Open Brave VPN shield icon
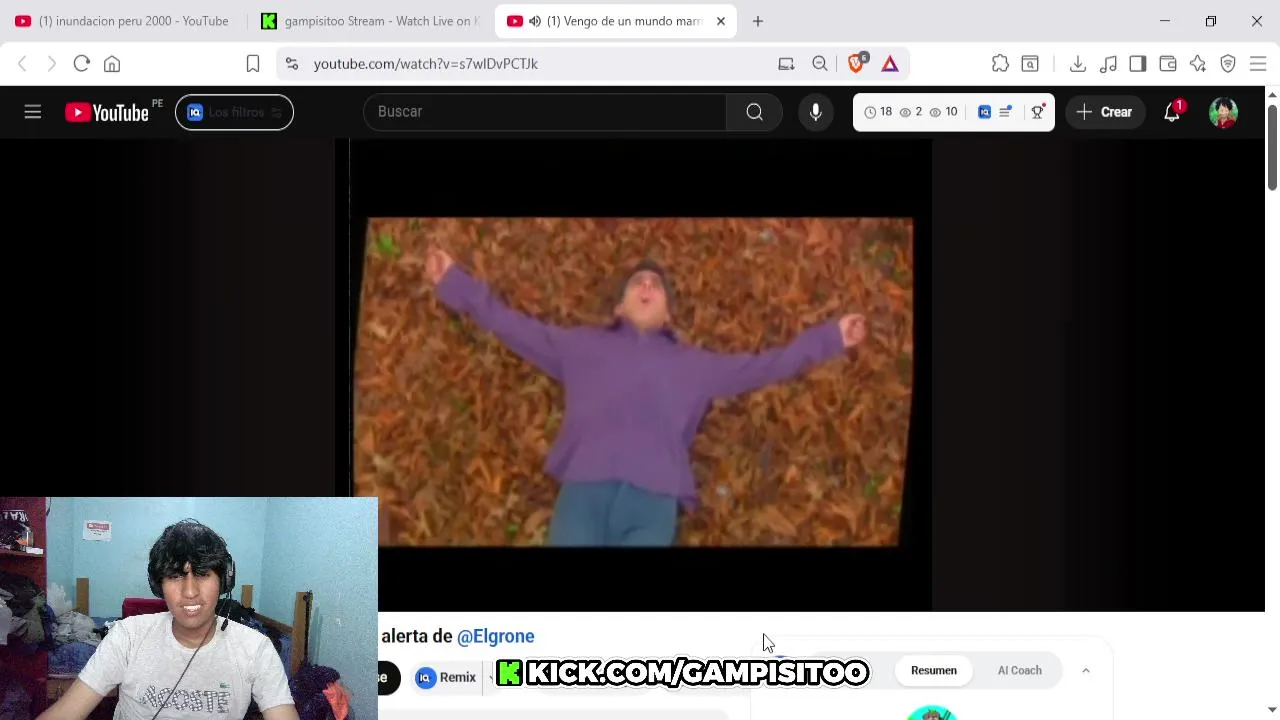1280x720 pixels. tap(1228, 64)
